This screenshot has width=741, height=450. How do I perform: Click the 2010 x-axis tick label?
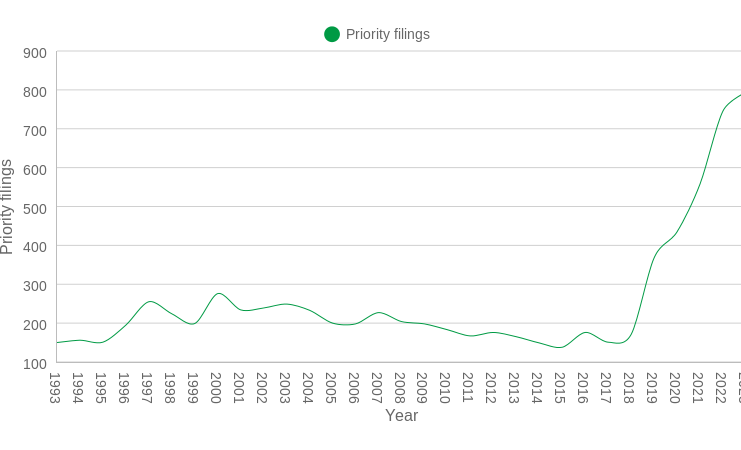(445, 388)
